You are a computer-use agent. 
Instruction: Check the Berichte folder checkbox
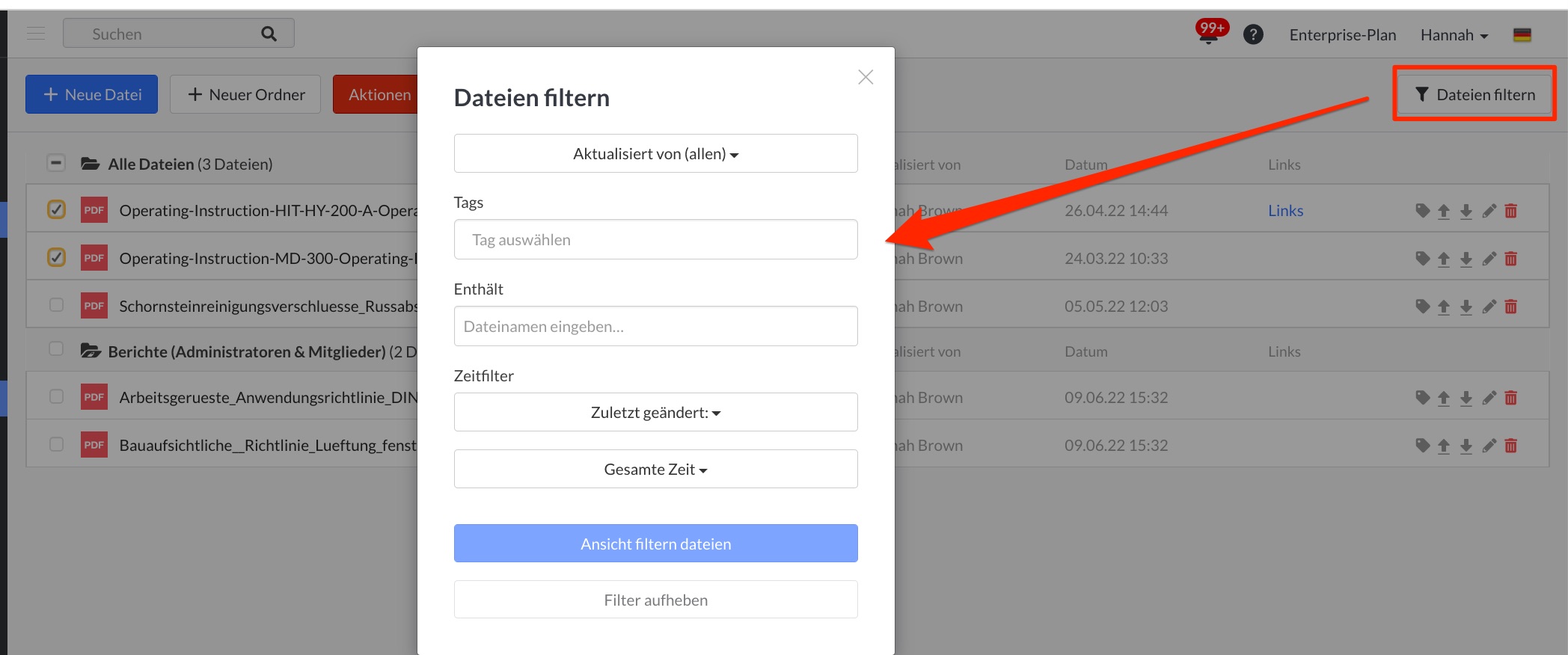click(56, 349)
